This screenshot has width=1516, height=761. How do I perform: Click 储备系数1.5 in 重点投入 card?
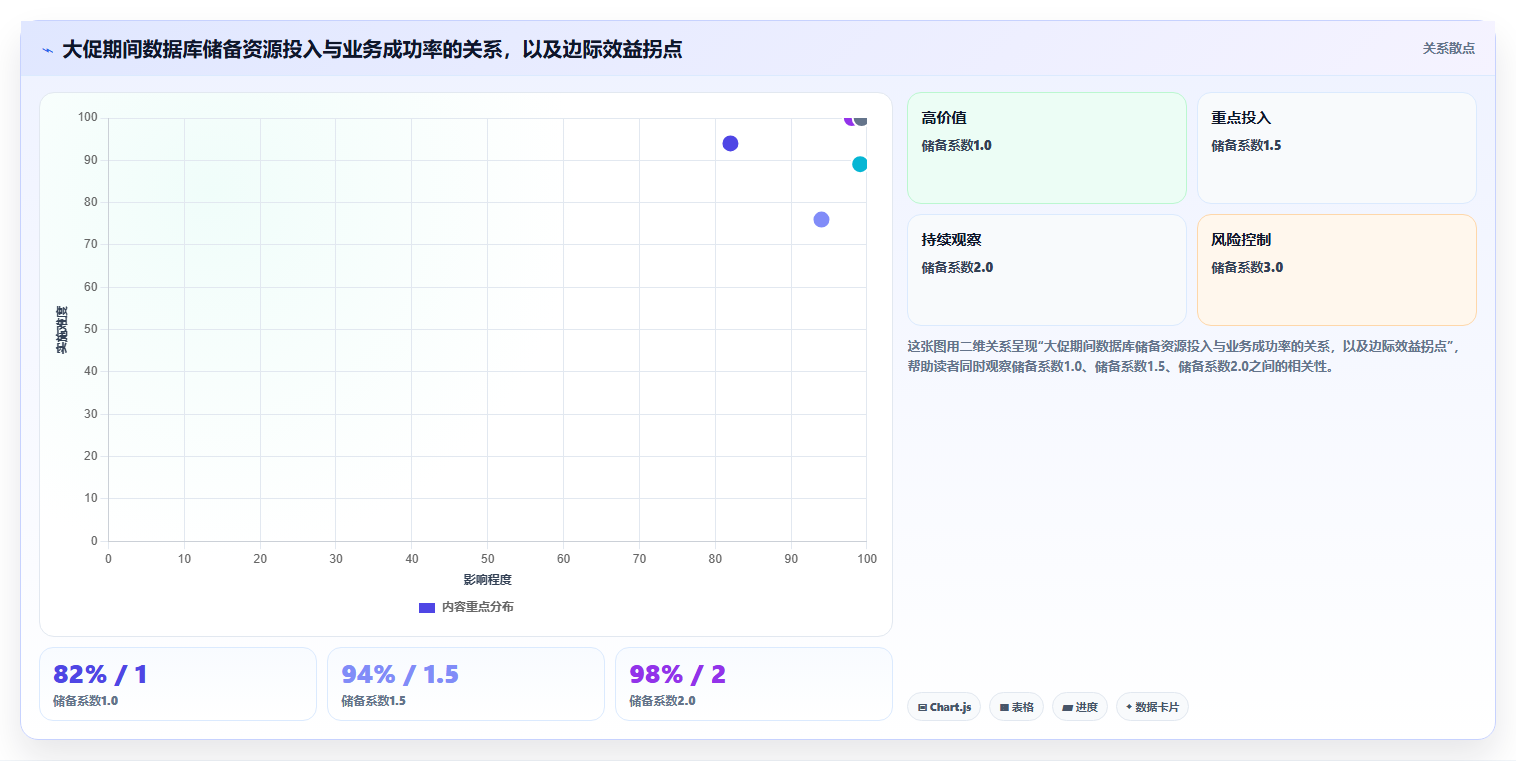1246,145
